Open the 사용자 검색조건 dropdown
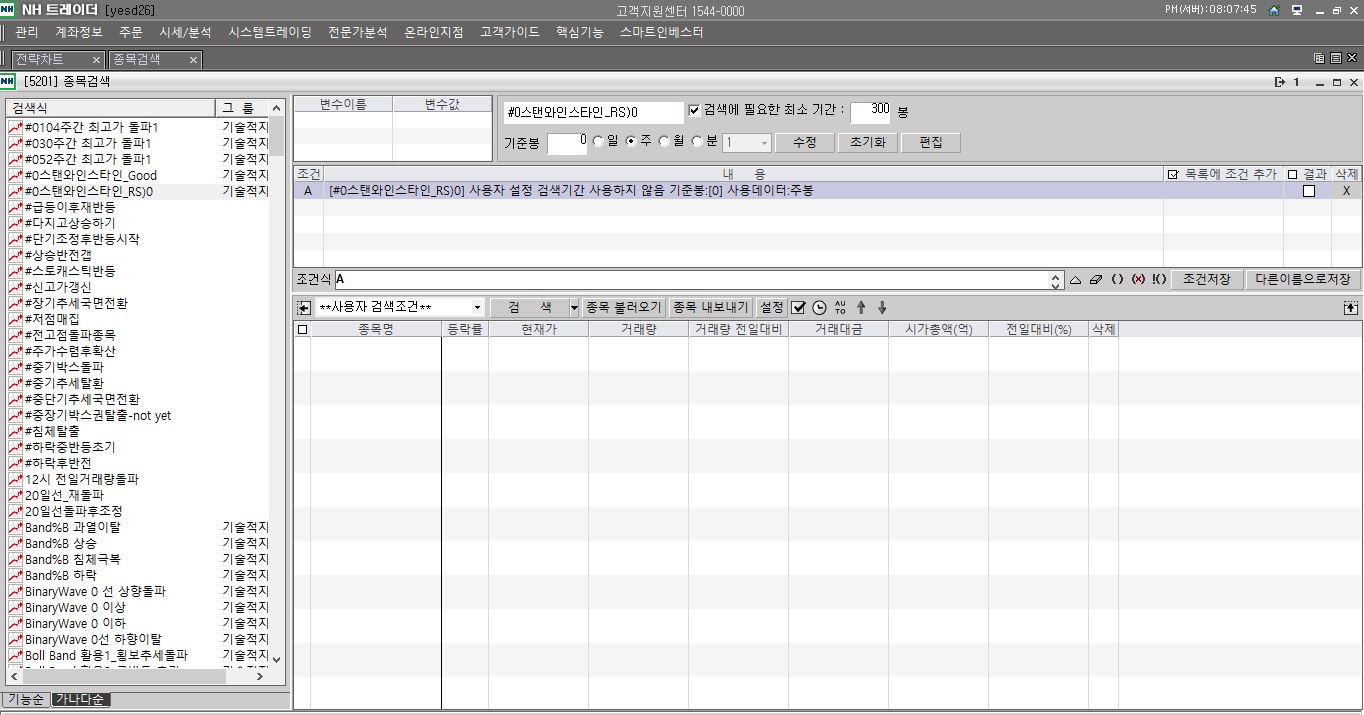Viewport: 1364px width, 715px height. pyautogui.click(x=477, y=308)
